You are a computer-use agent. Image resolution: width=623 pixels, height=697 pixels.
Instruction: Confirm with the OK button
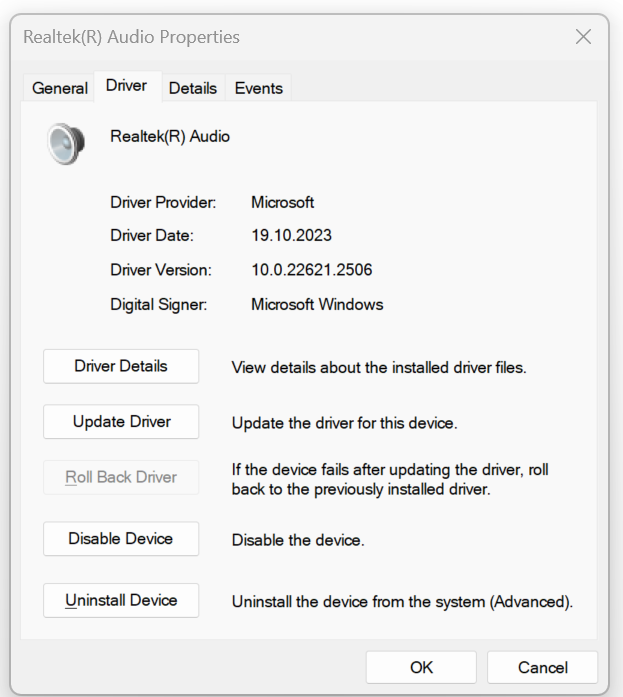421,667
